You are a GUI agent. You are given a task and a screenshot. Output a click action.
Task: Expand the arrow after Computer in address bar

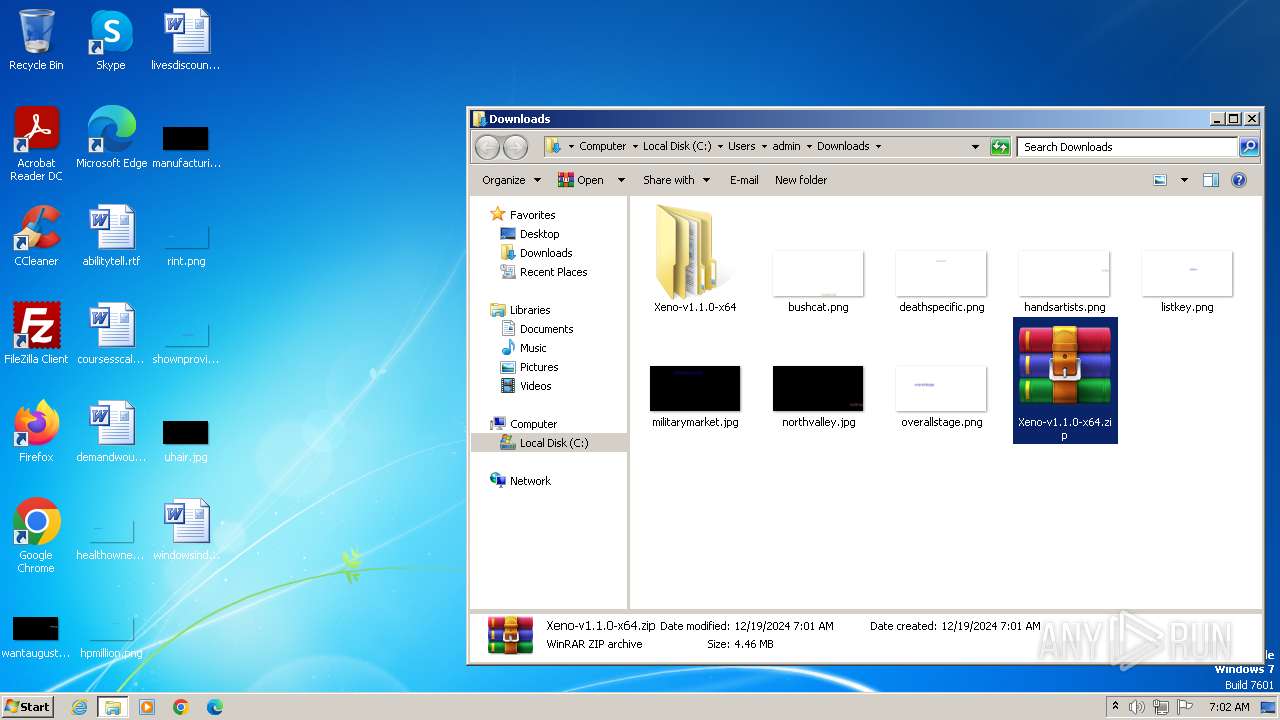(x=635, y=146)
